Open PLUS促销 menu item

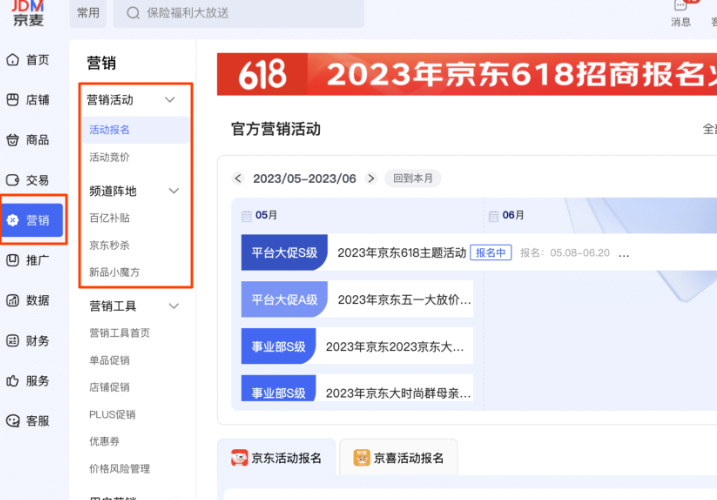[112, 414]
